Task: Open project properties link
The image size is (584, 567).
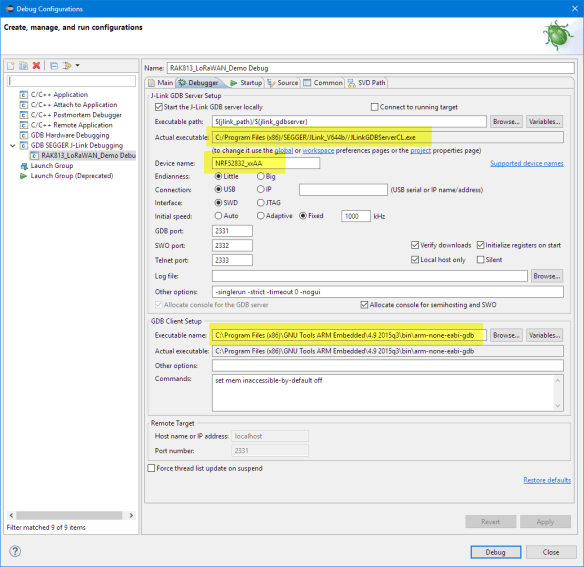Action: click(x=420, y=151)
